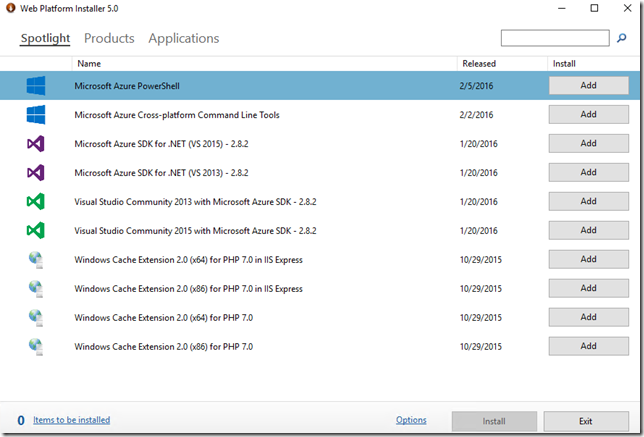
Task: Add Azure Cross-platform Command Line Tools
Action: tap(589, 115)
